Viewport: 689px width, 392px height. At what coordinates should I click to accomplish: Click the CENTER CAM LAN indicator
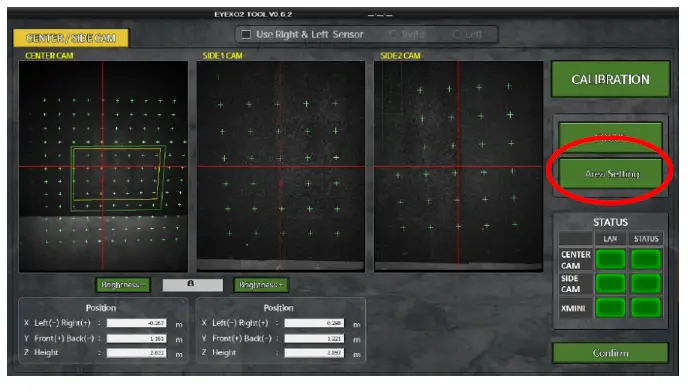click(610, 259)
